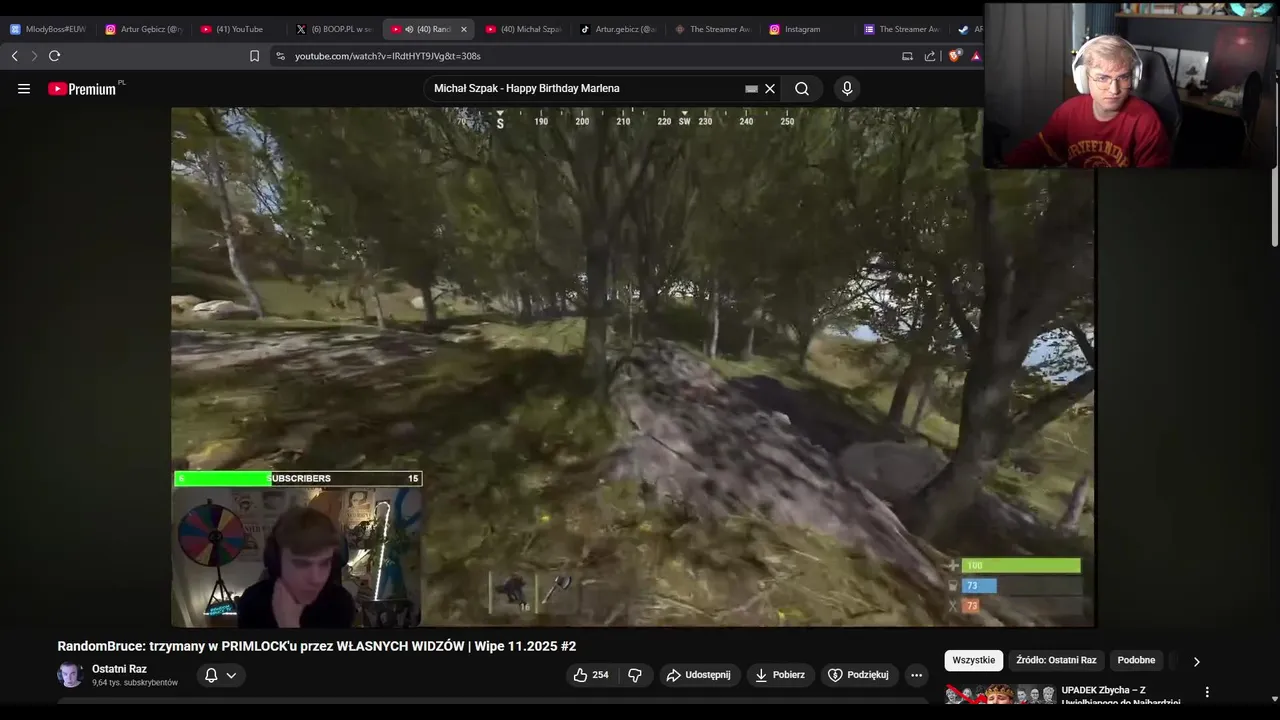Share the page via address bar share icon
Image resolution: width=1280 pixels, height=720 pixels.
(930, 56)
